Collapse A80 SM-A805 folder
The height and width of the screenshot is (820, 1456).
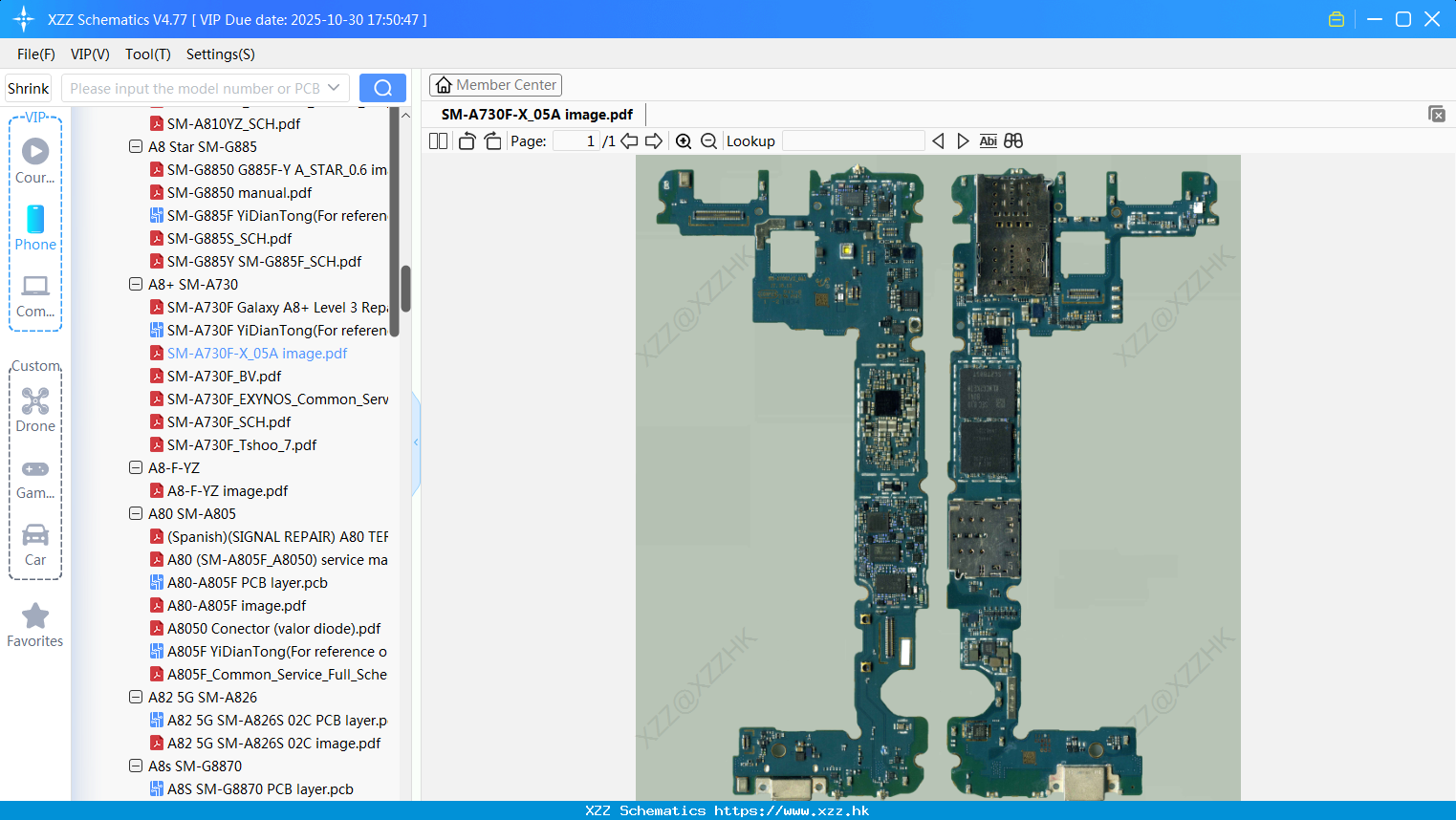136,514
